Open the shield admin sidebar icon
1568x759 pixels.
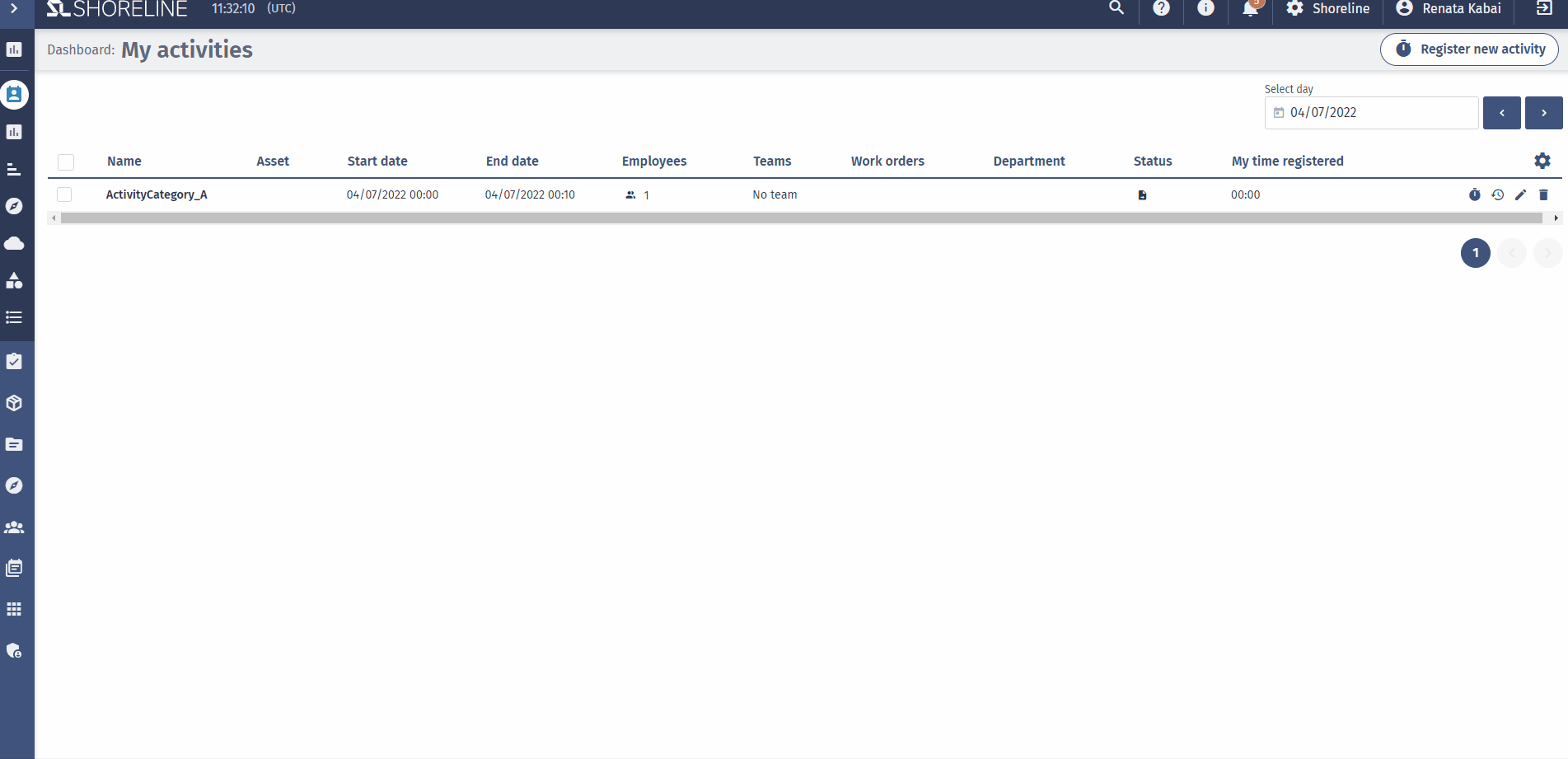click(14, 650)
